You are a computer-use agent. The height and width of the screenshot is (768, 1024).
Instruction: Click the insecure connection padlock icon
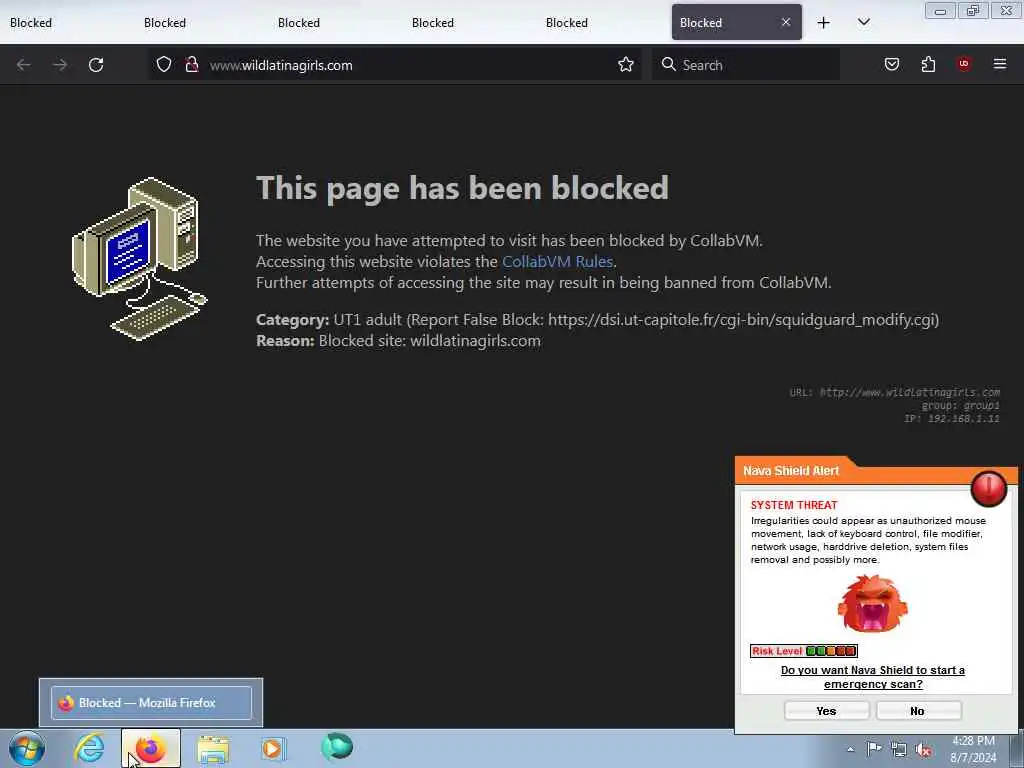tap(191, 64)
